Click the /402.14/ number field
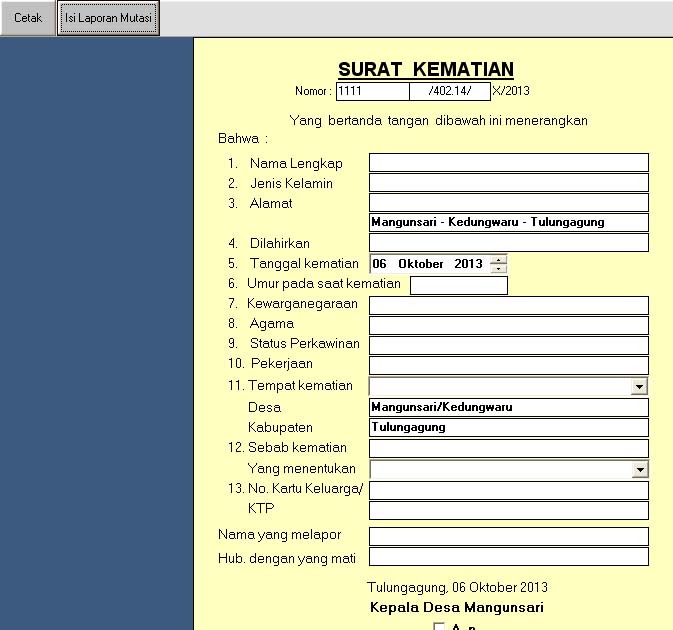673x630 pixels. tap(450, 91)
